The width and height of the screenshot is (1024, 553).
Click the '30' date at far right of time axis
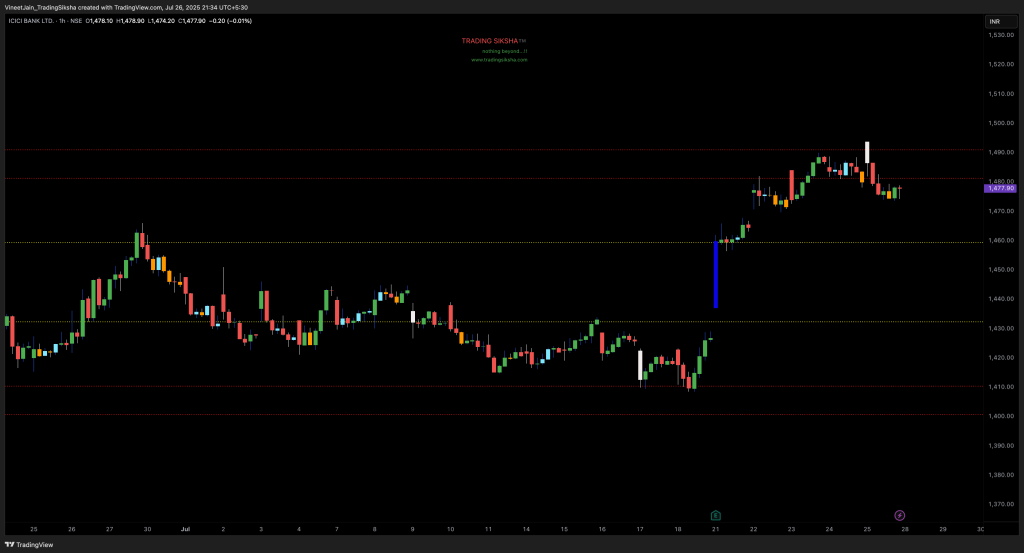click(x=979, y=528)
